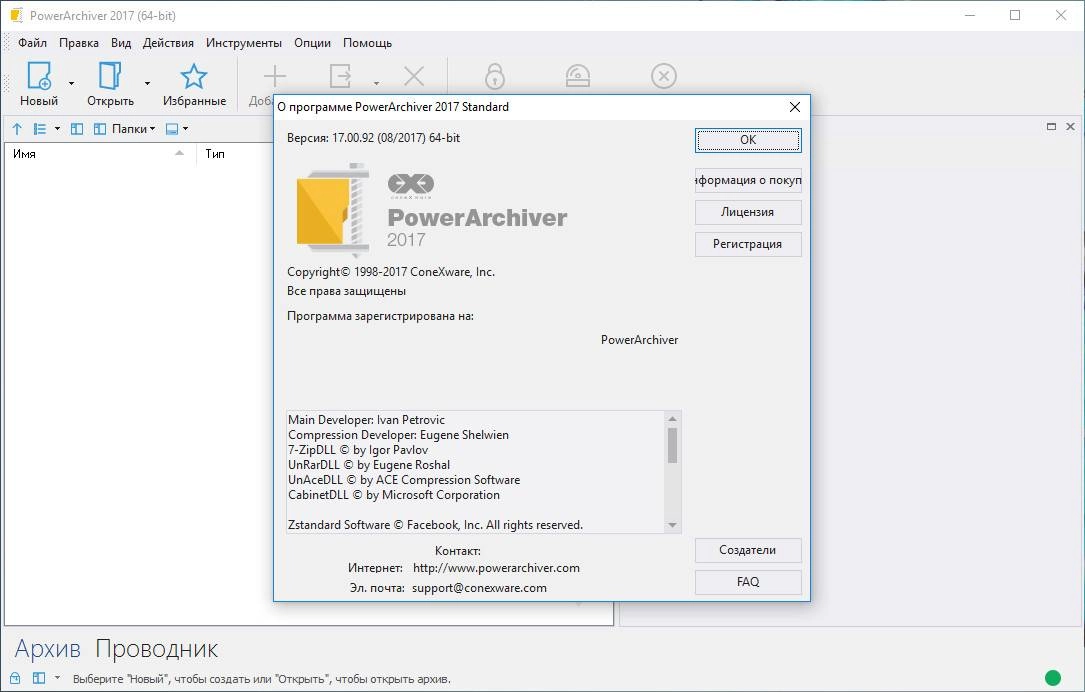
Task: Switch to the Проводник tab
Action: pos(156,649)
